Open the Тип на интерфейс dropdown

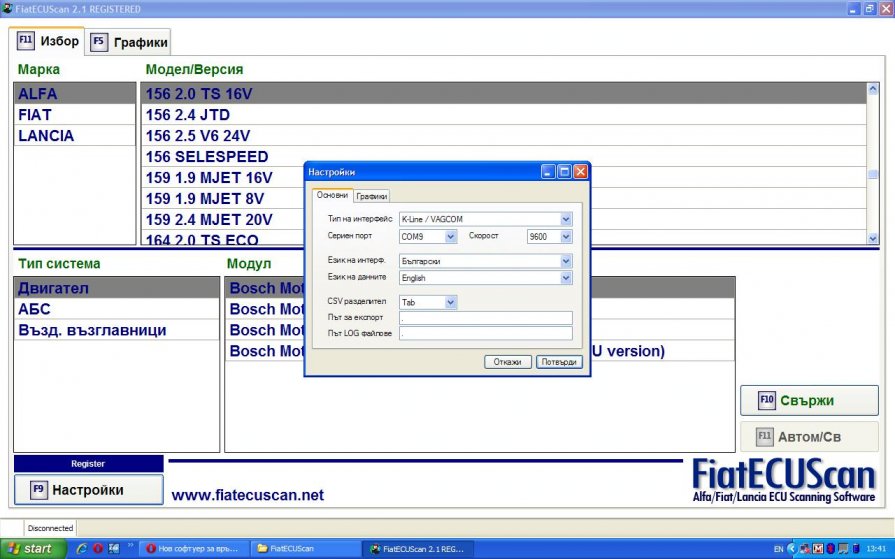coord(566,219)
